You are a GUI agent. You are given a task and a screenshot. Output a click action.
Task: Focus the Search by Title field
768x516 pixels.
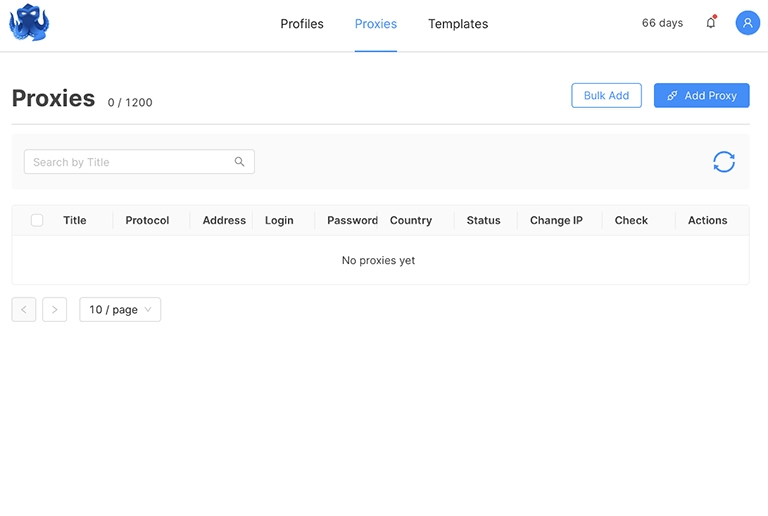coord(139,162)
